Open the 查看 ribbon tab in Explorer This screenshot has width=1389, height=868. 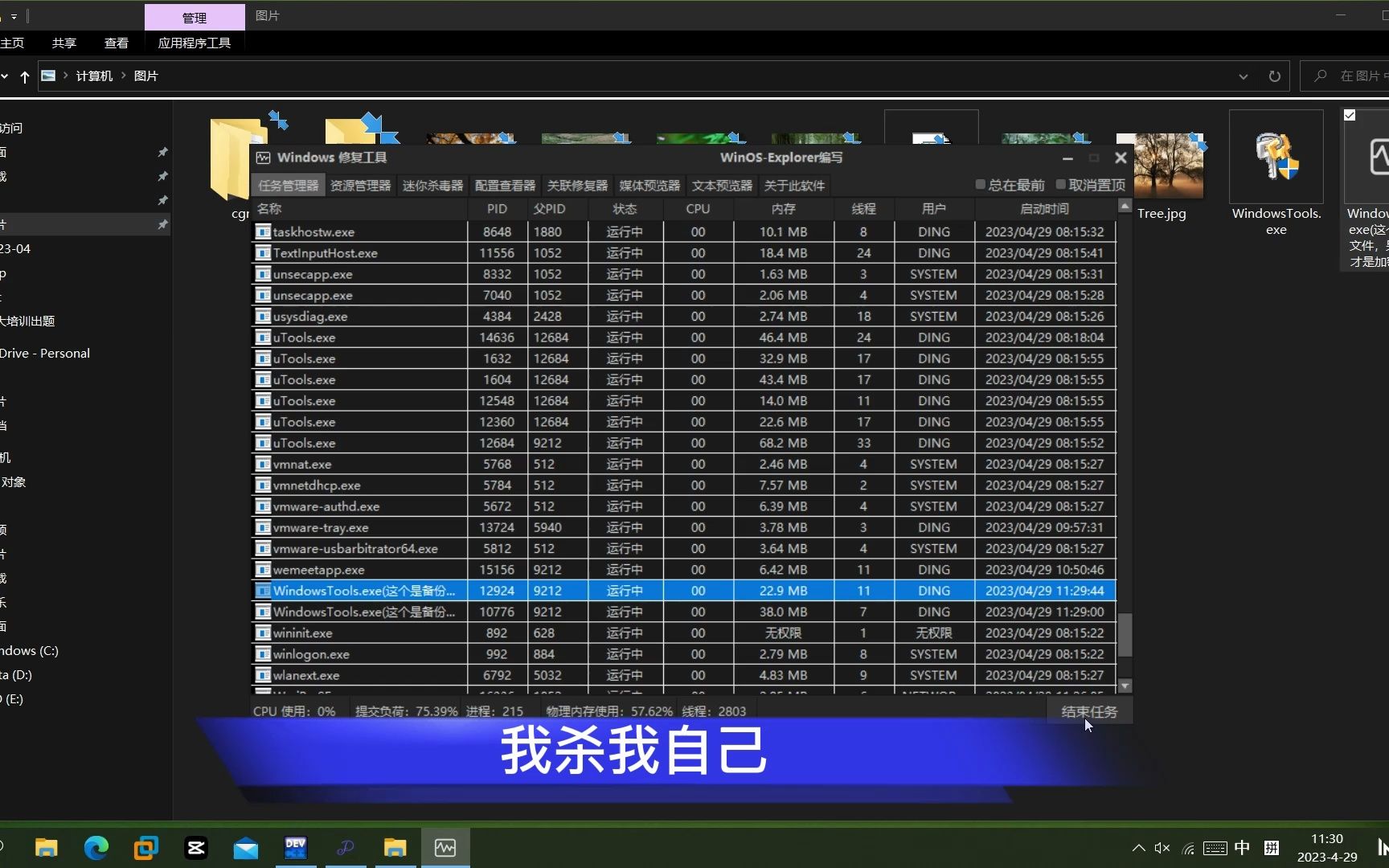(x=117, y=43)
